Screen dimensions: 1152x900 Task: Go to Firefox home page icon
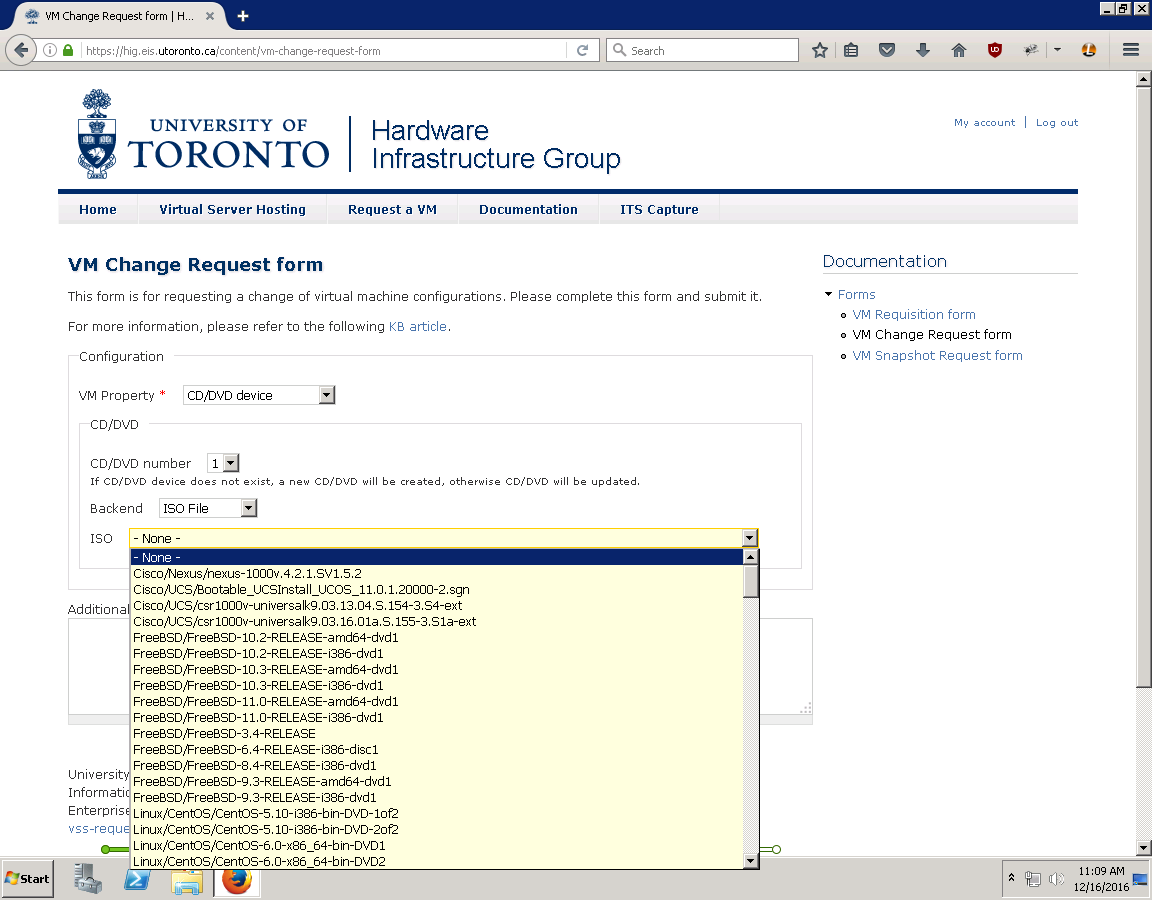click(x=959, y=50)
